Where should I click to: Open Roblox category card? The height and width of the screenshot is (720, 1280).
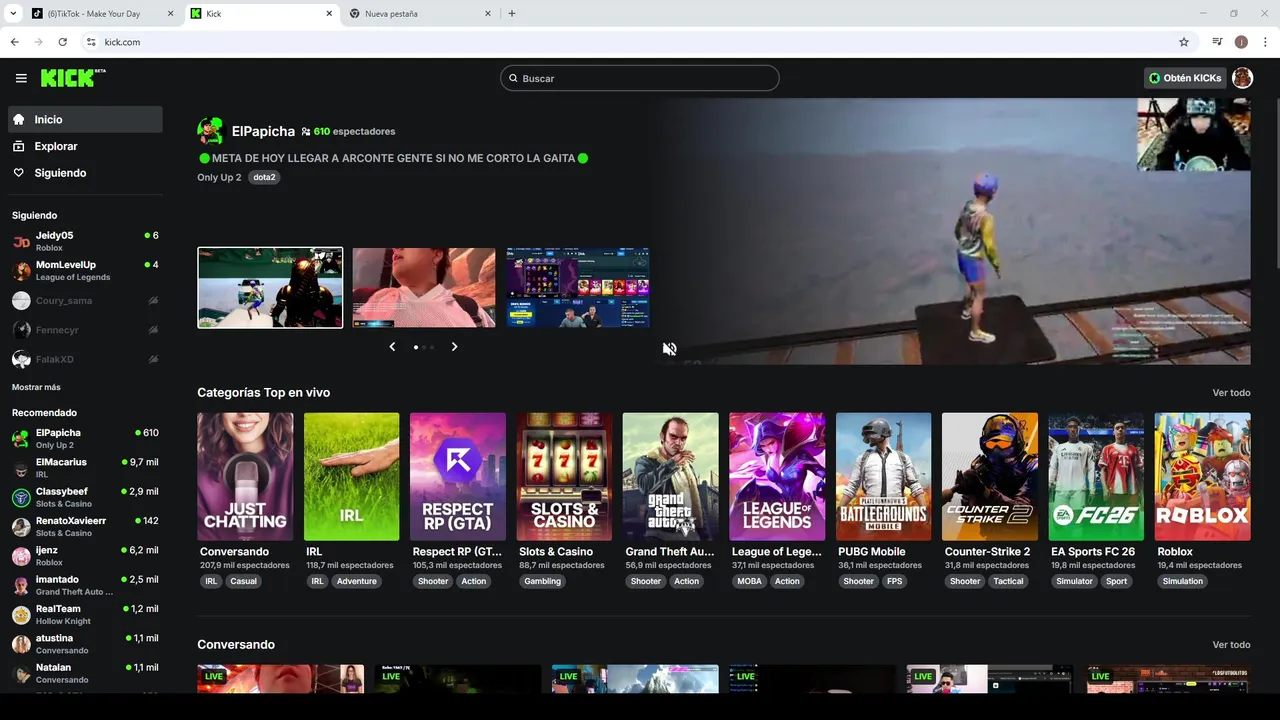1202,477
